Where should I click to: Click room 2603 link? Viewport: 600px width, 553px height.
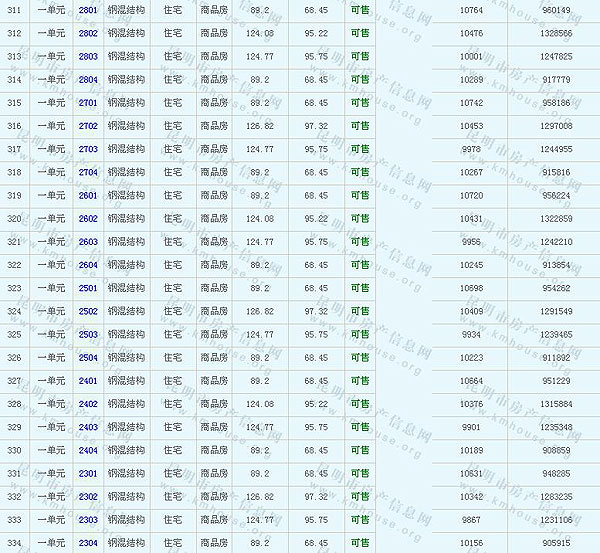[x=88, y=241]
